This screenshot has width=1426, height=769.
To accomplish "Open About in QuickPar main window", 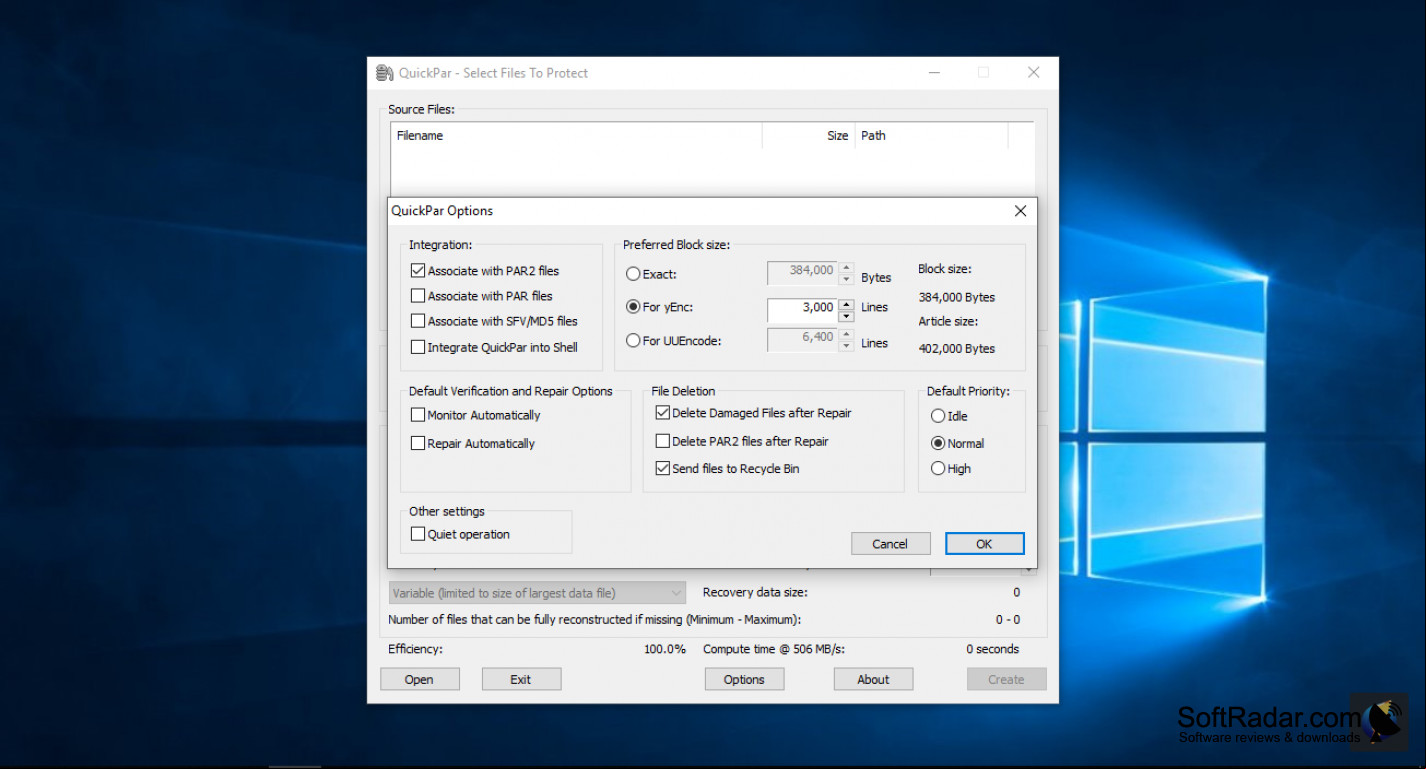I will 873,679.
